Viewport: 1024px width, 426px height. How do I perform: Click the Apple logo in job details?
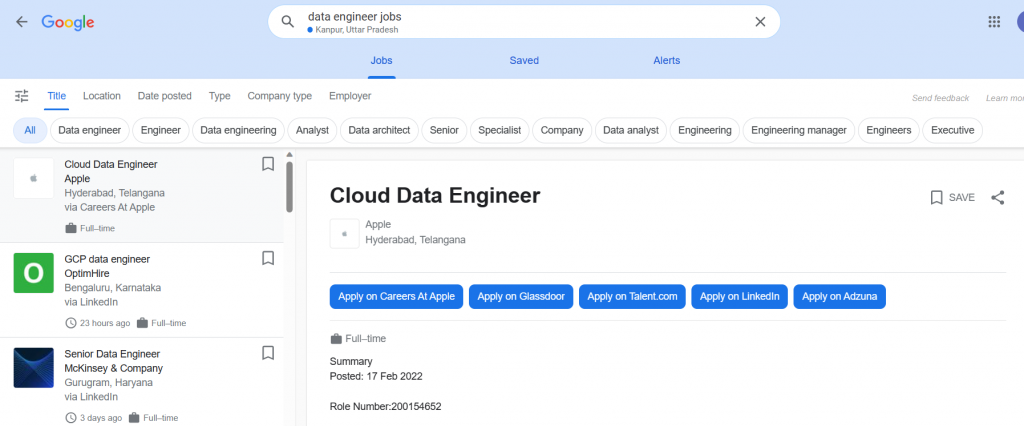click(344, 233)
